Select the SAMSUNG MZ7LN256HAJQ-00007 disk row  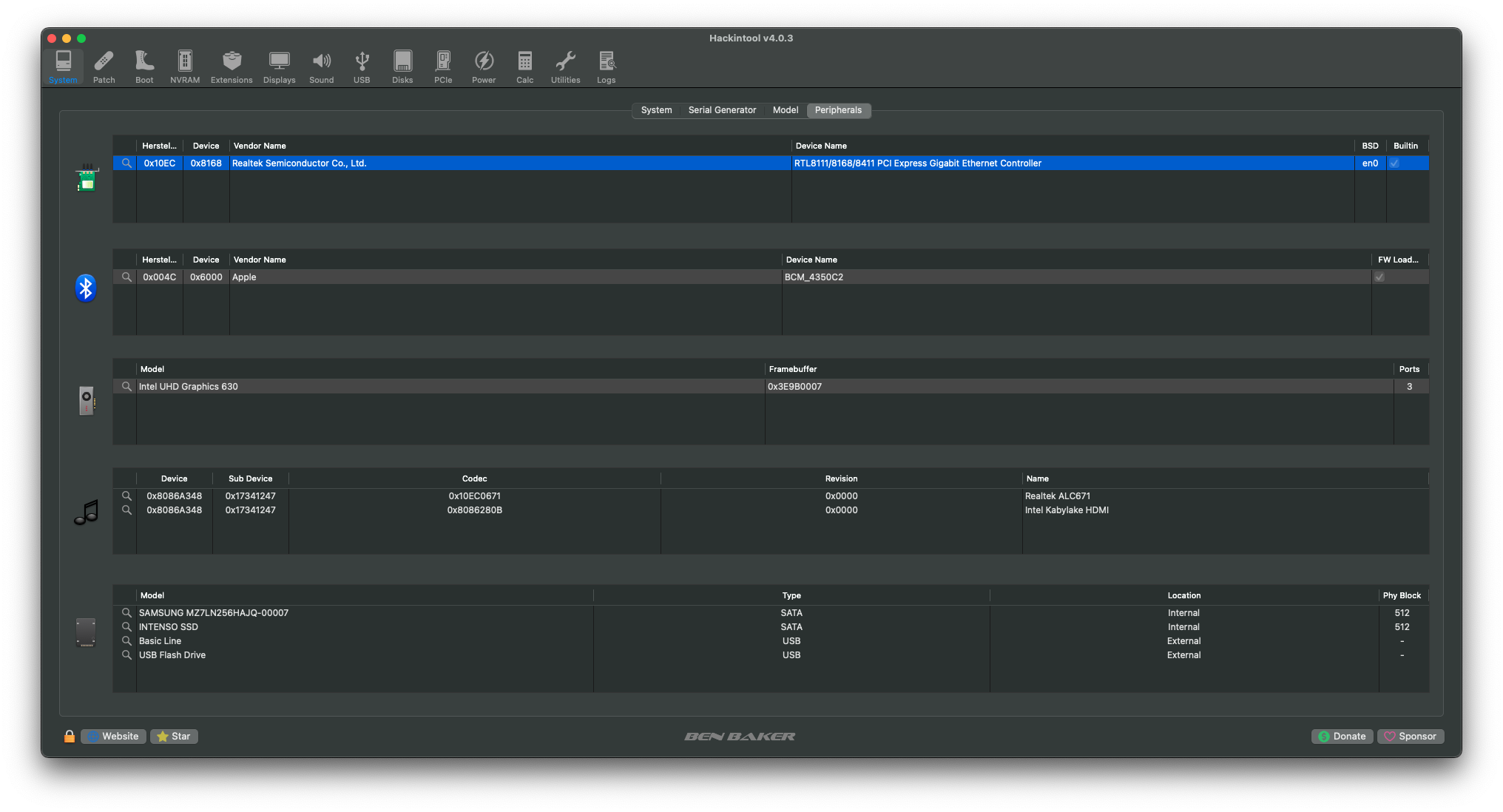tap(214, 613)
